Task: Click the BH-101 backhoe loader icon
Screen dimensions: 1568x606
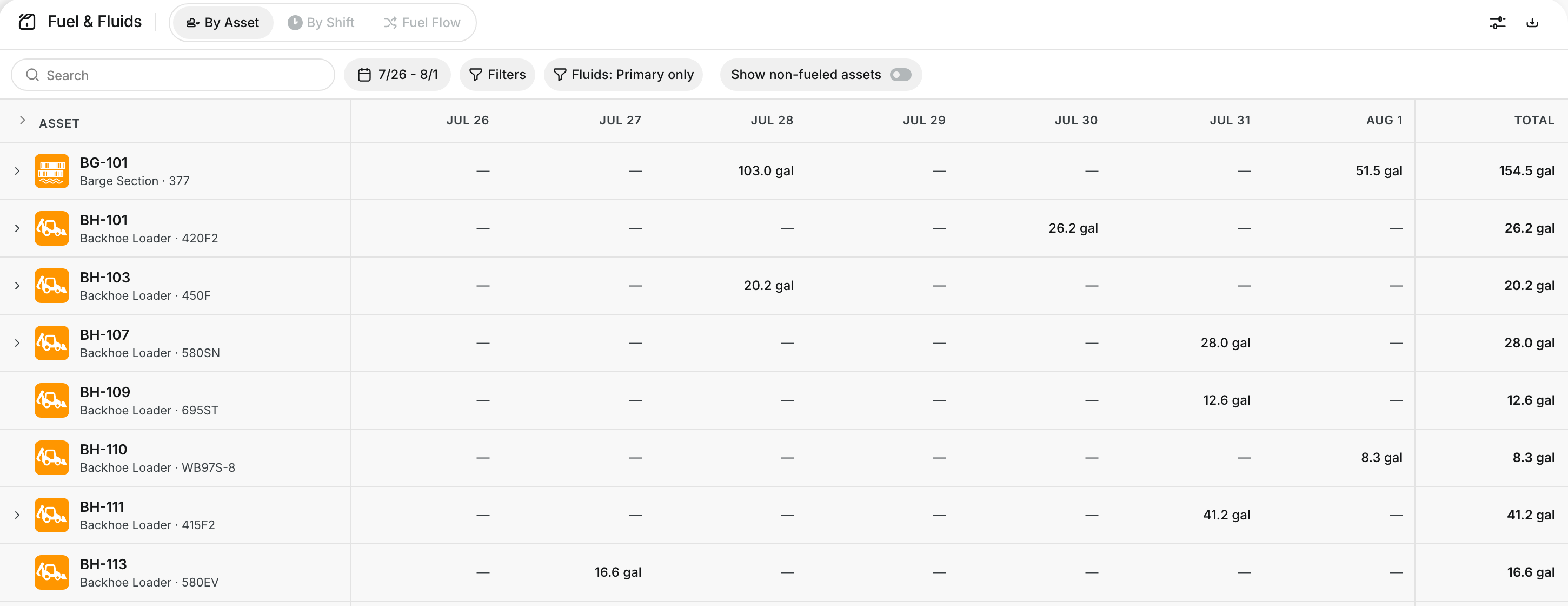Action: [x=52, y=228]
